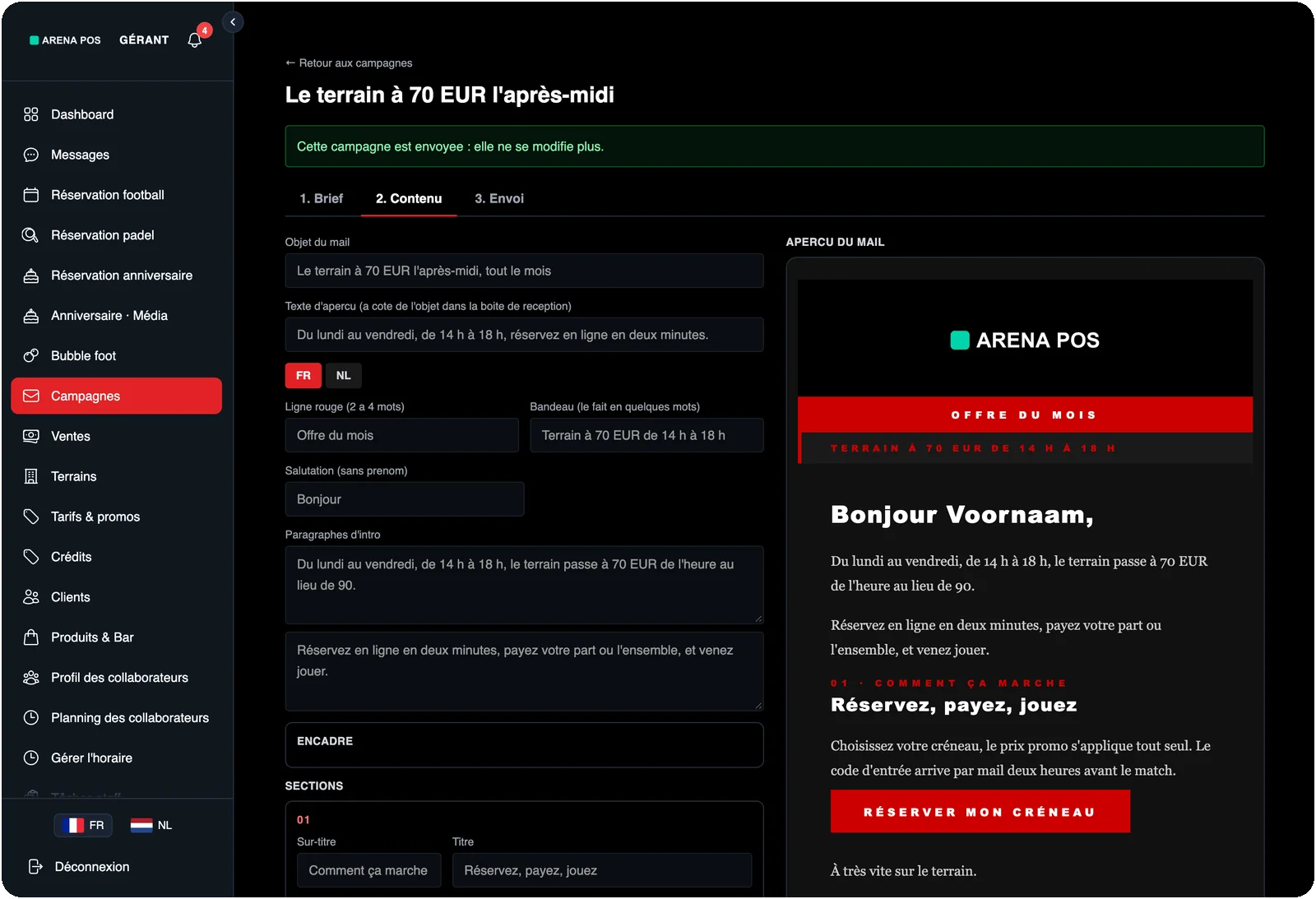This screenshot has height=899, width=1316.
Task: Click the Tarifs & promos tag icon
Action: [x=31, y=517]
